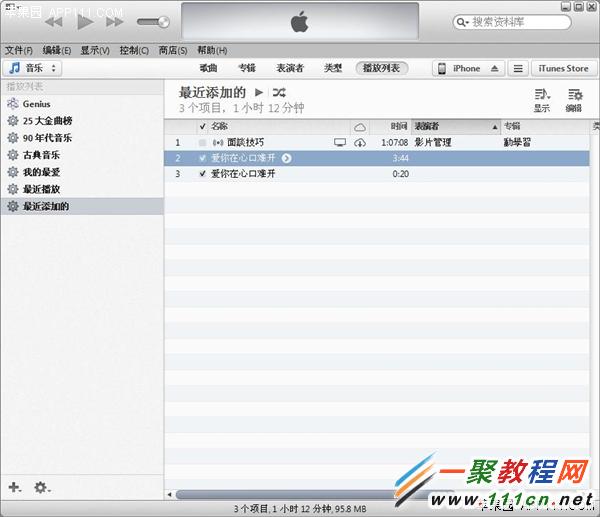The width and height of the screenshot is (600, 517).
Task: Download 面談技巧 using the iCloud icon
Action: pos(360,143)
